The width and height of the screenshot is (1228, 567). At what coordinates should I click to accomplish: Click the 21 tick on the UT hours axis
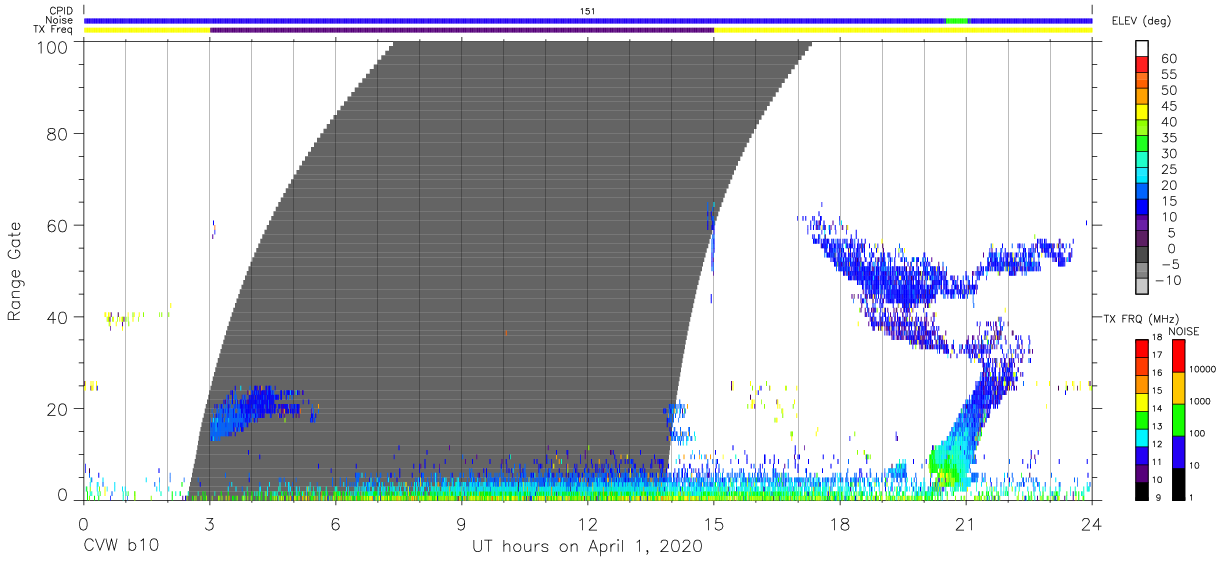coord(966,524)
